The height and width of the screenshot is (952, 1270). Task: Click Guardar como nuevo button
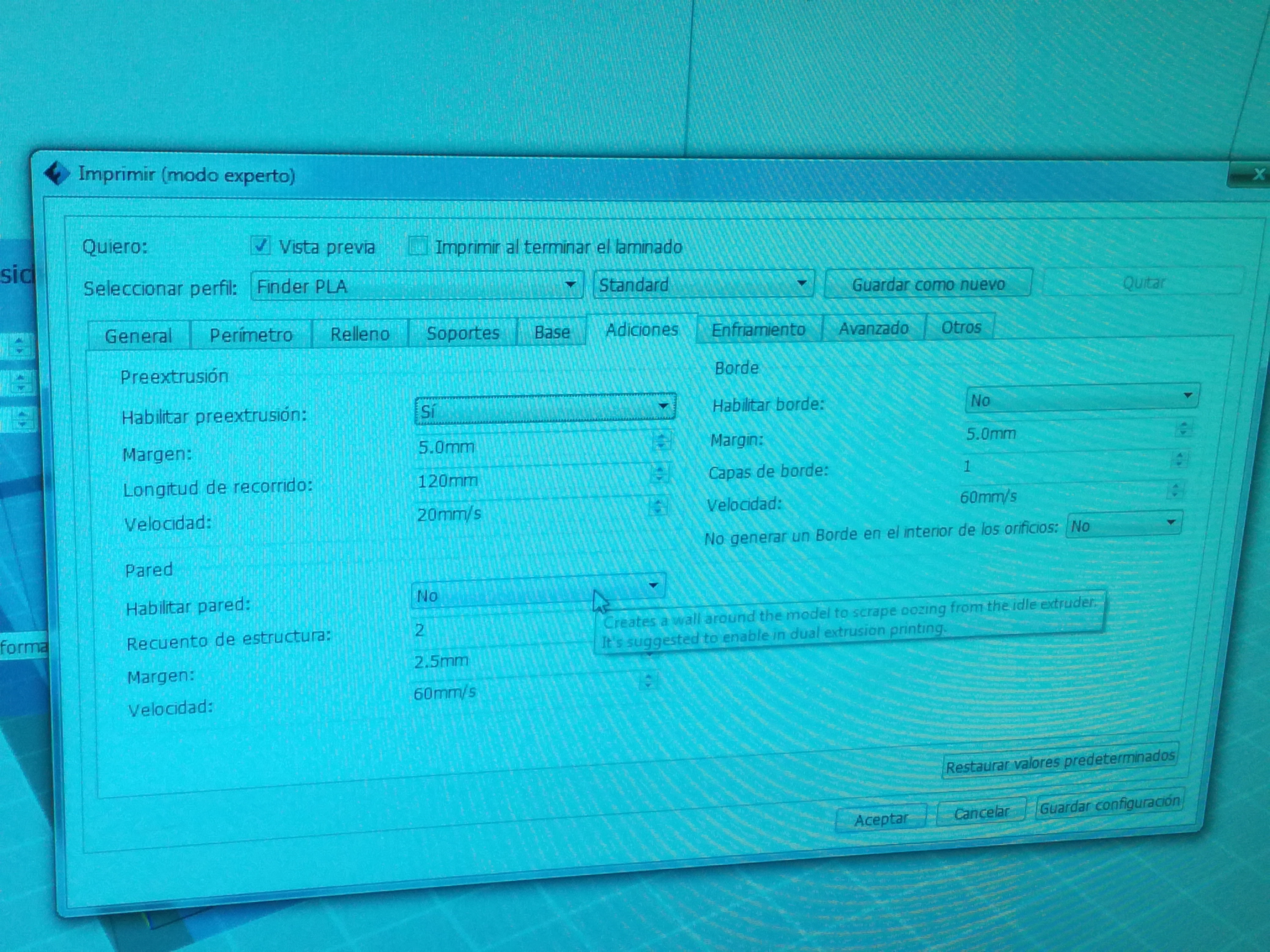point(928,283)
